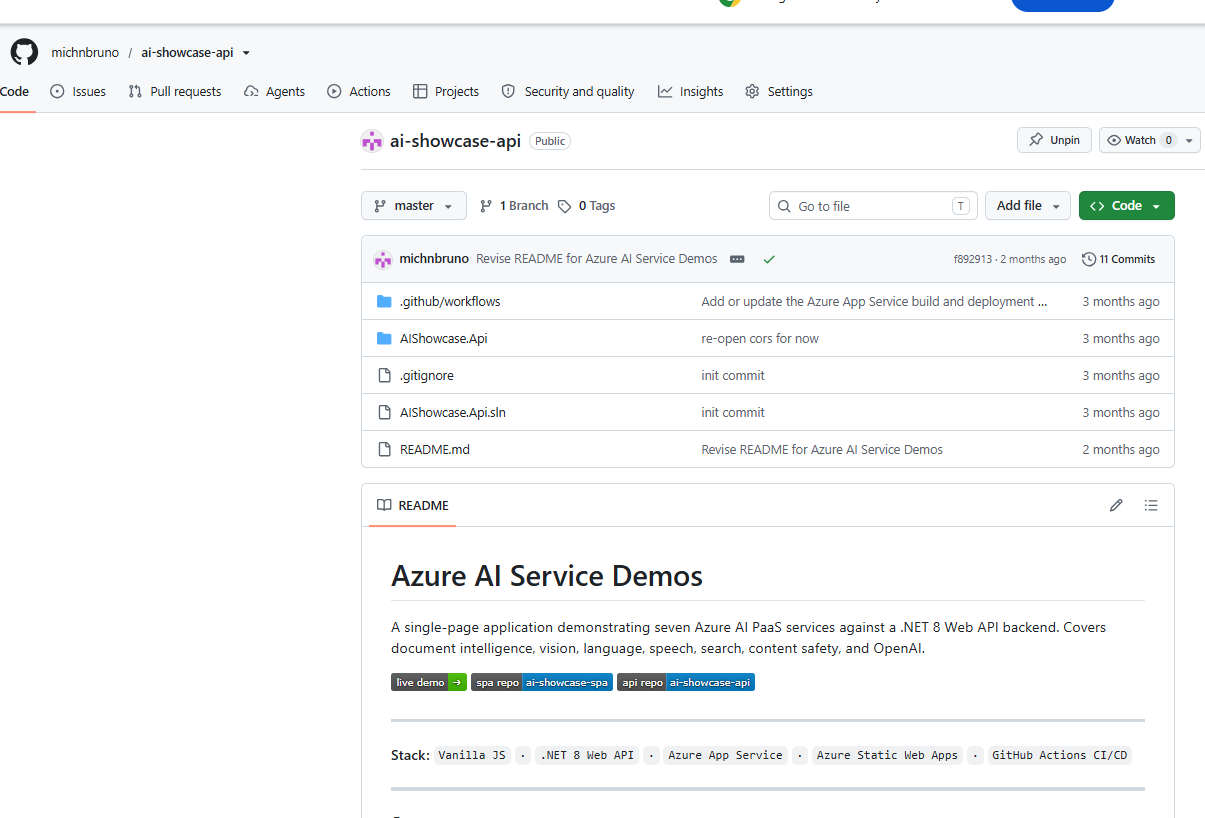This screenshot has width=1205, height=818.
Task: Select the README tab in file viewer
Action: coord(413,505)
